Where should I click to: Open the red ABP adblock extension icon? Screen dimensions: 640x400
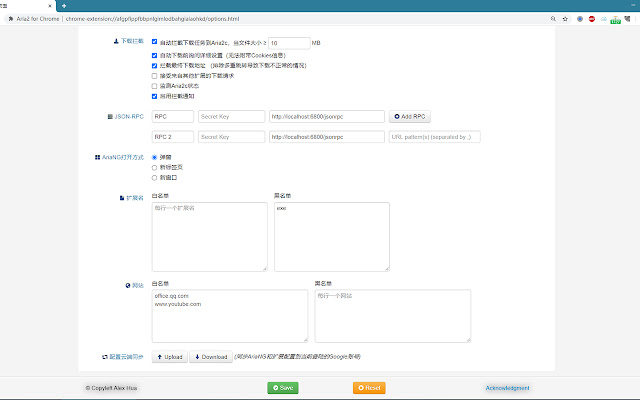coord(592,19)
